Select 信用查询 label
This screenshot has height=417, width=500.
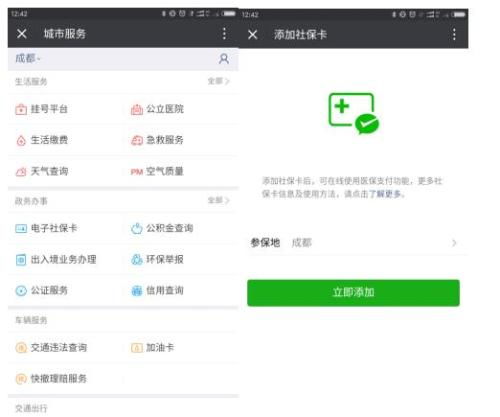point(165,290)
